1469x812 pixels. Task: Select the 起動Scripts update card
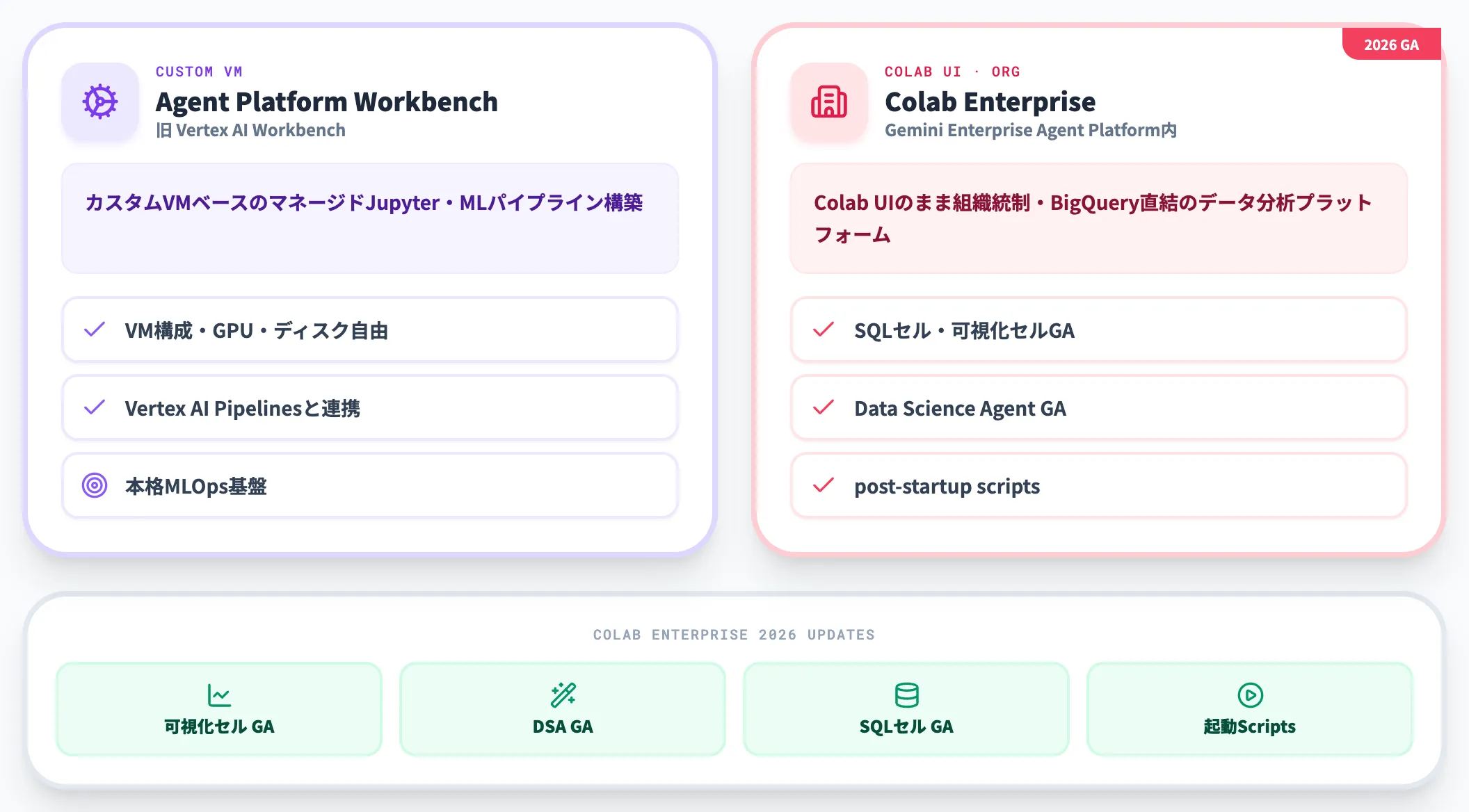[1250, 709]
